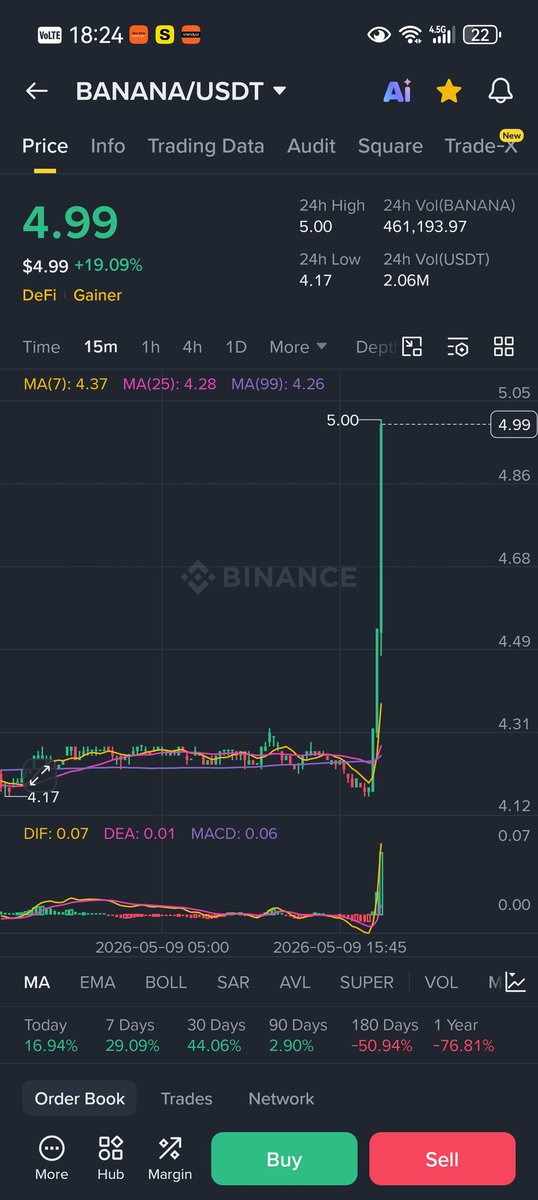The width and height of the screenshot is (538, 1200).
Task: Select the MA indicator
Action: click(x=37, y=982)
